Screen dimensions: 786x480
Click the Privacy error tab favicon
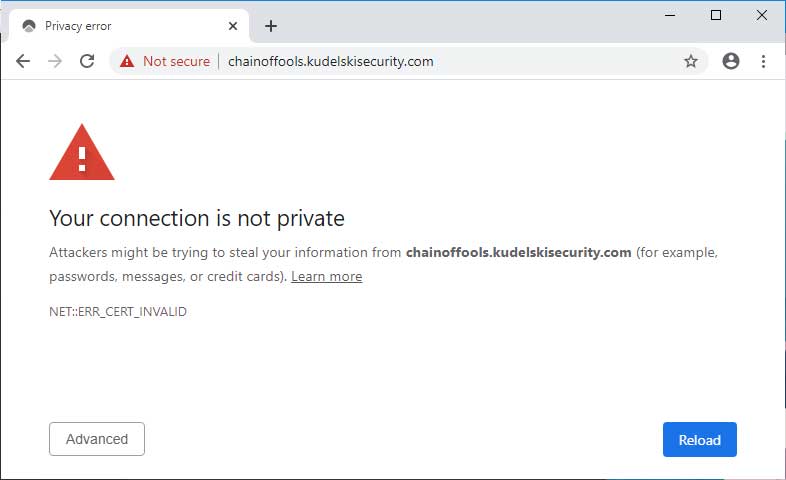click(29, 26)
